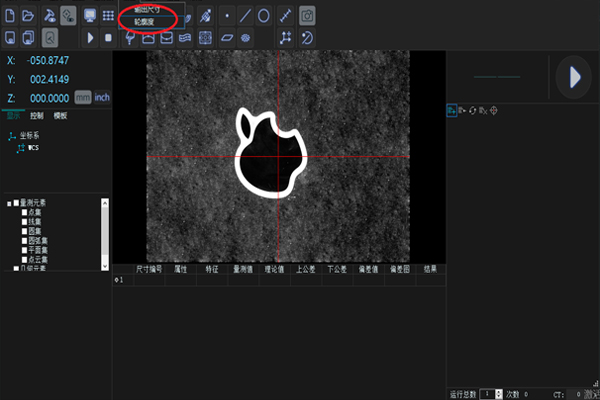
Task: Click the flashlight-shaped probe icon
Action: tap(130, 38)
